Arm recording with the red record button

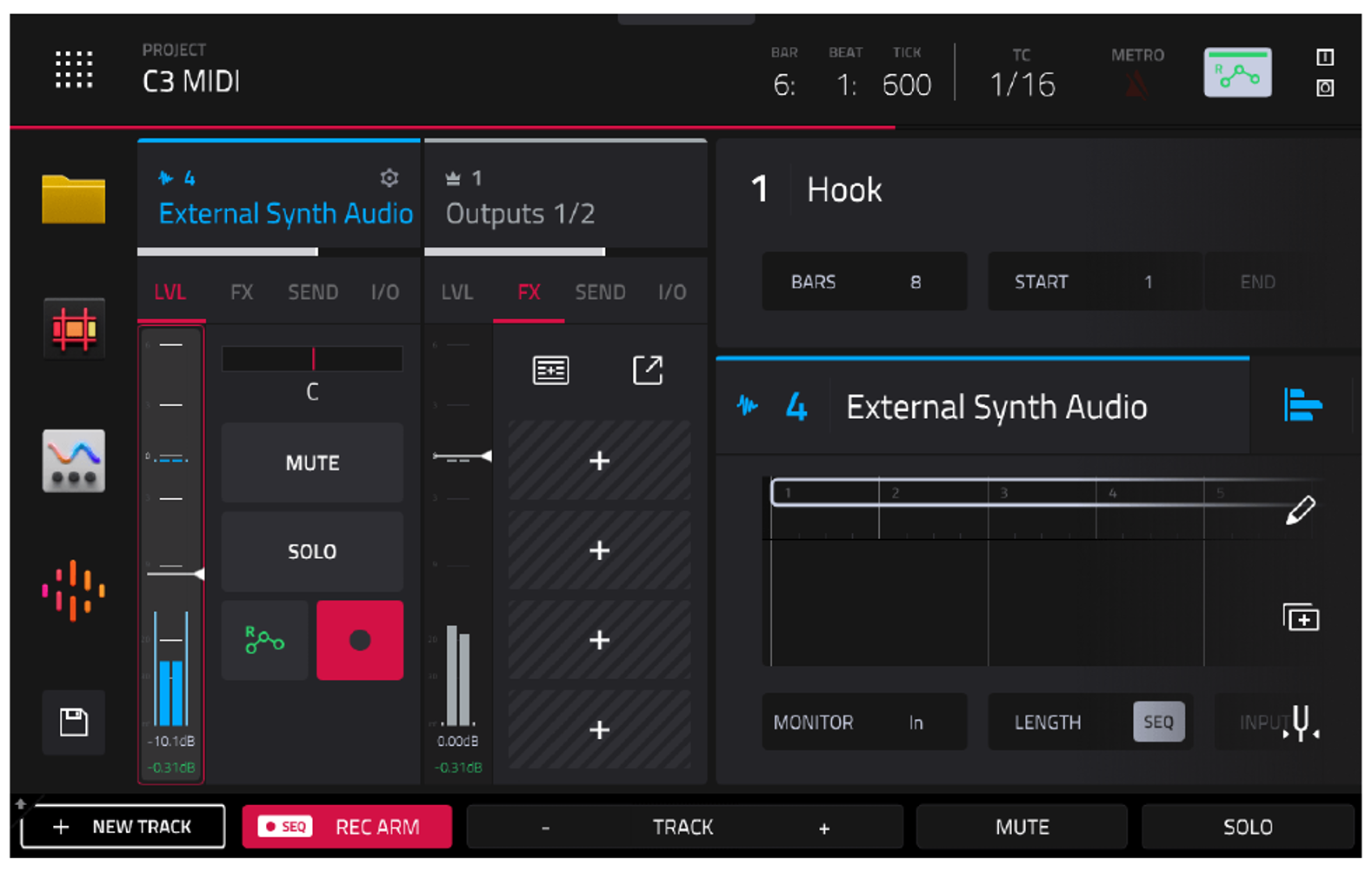tap(360, 641)
